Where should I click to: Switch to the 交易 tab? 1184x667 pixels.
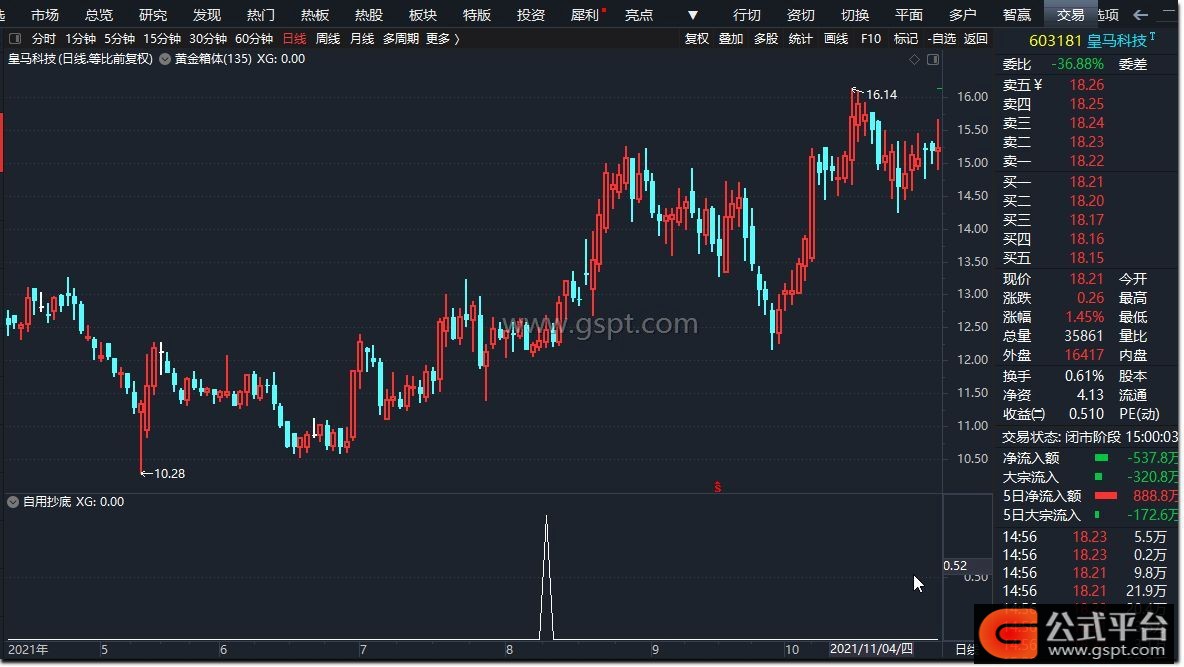[1071, 14]
